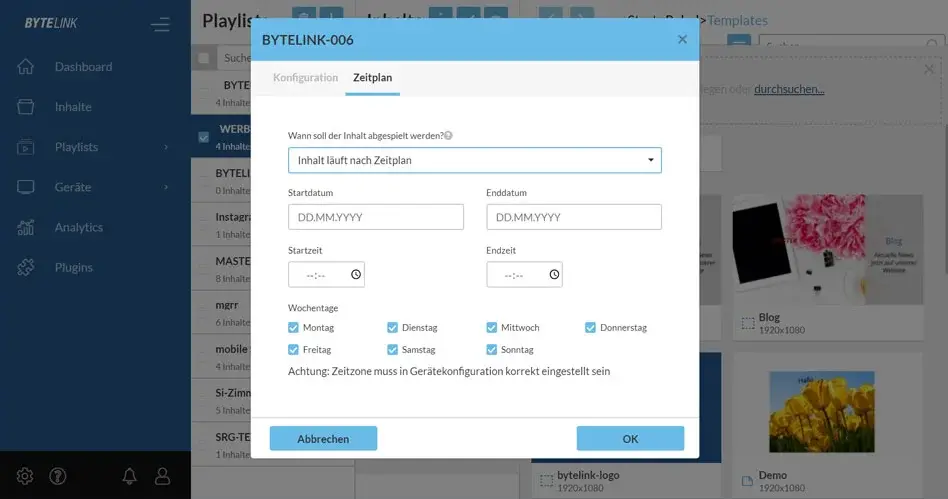Toggle the Dienstag checkbox

click(x=392, y=328)
